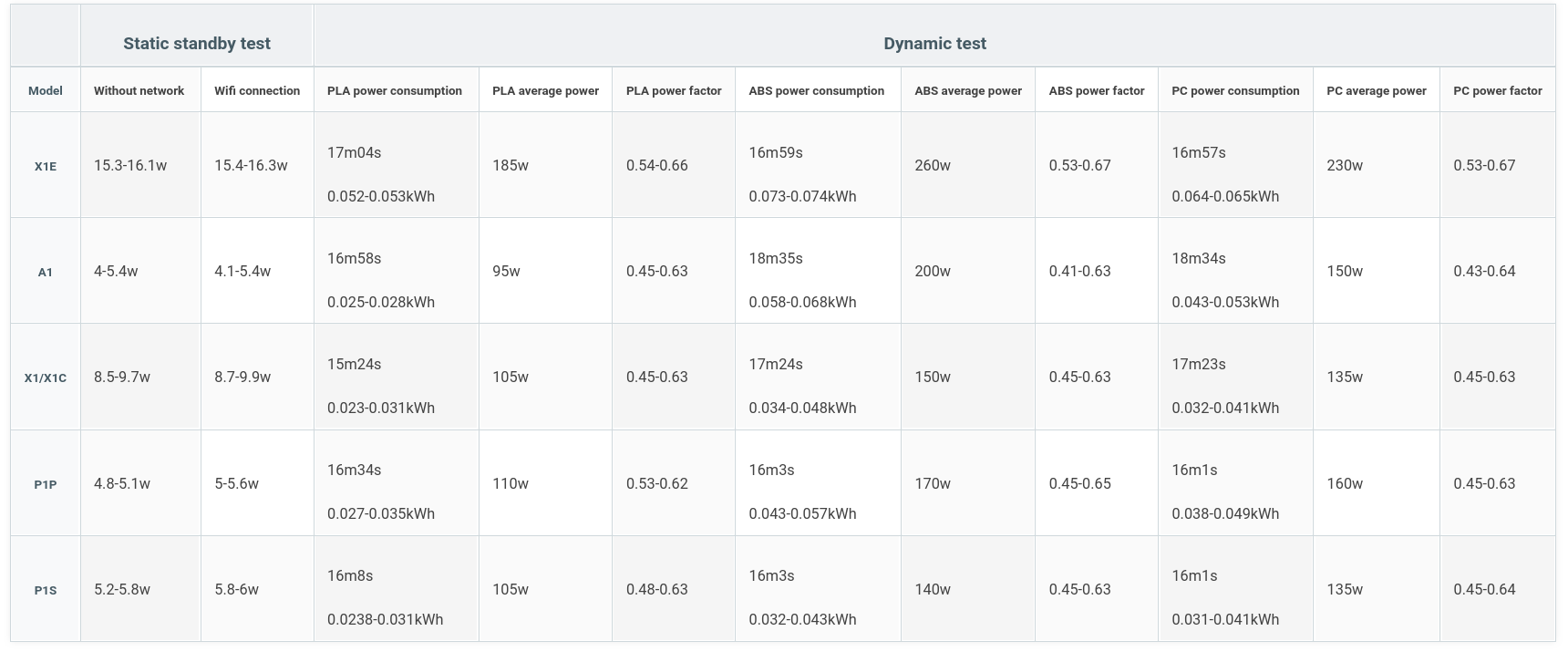Click the PC power factor header
This screenshot has height=662, width=1568.
1498,90
